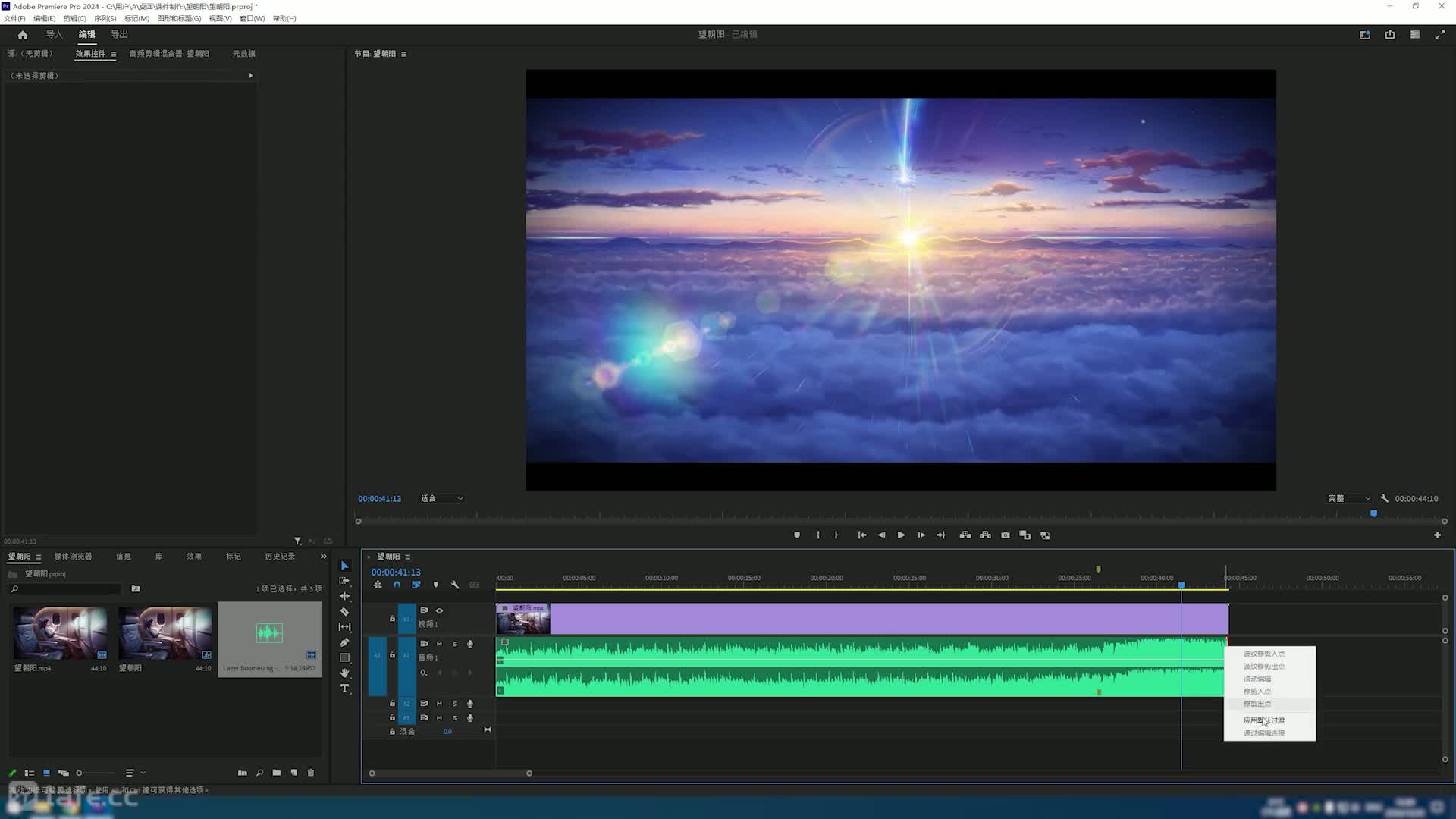Adjust timeline horizontal zoom scroll bar
The image size is (1456, 819).
click(450, 773)
